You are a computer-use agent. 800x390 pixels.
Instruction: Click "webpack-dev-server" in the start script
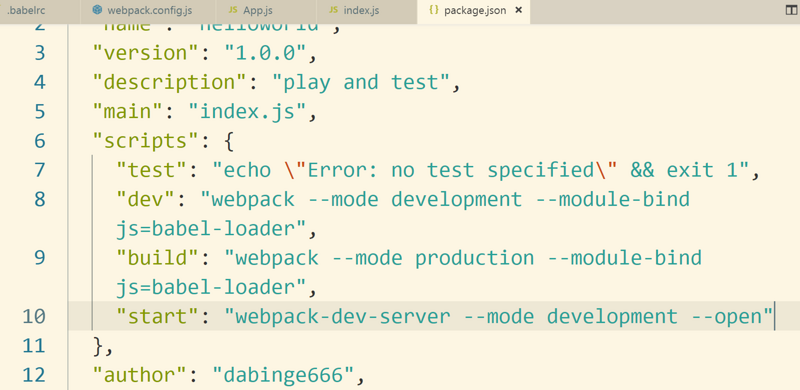(343, 316)
